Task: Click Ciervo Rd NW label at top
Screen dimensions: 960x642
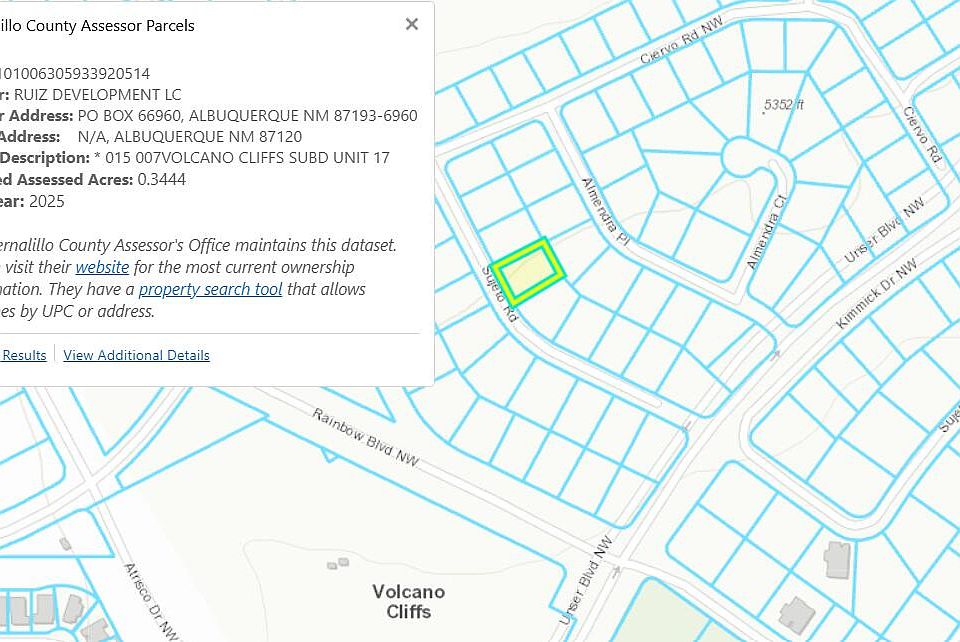Action: 681,40
